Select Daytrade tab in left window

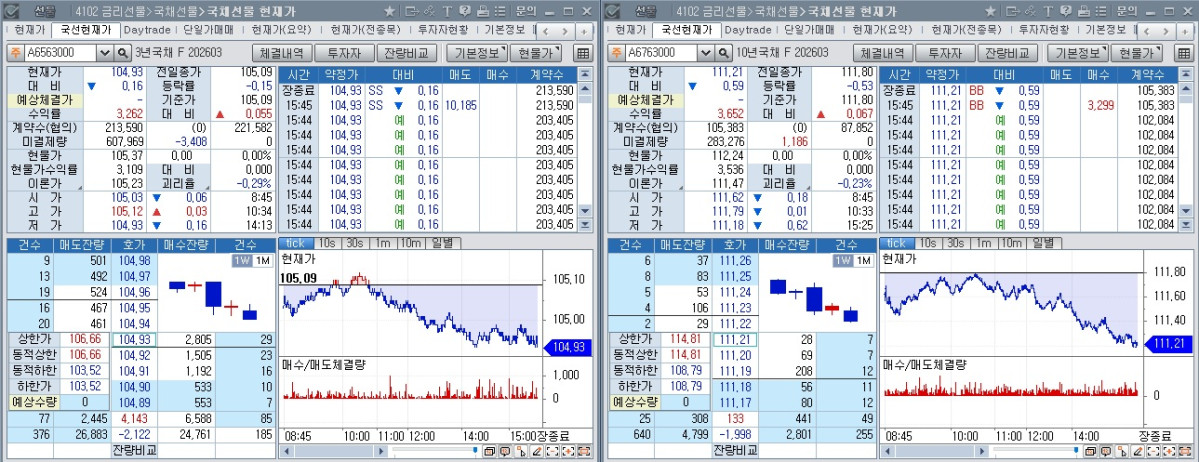(x=147, y=31)
